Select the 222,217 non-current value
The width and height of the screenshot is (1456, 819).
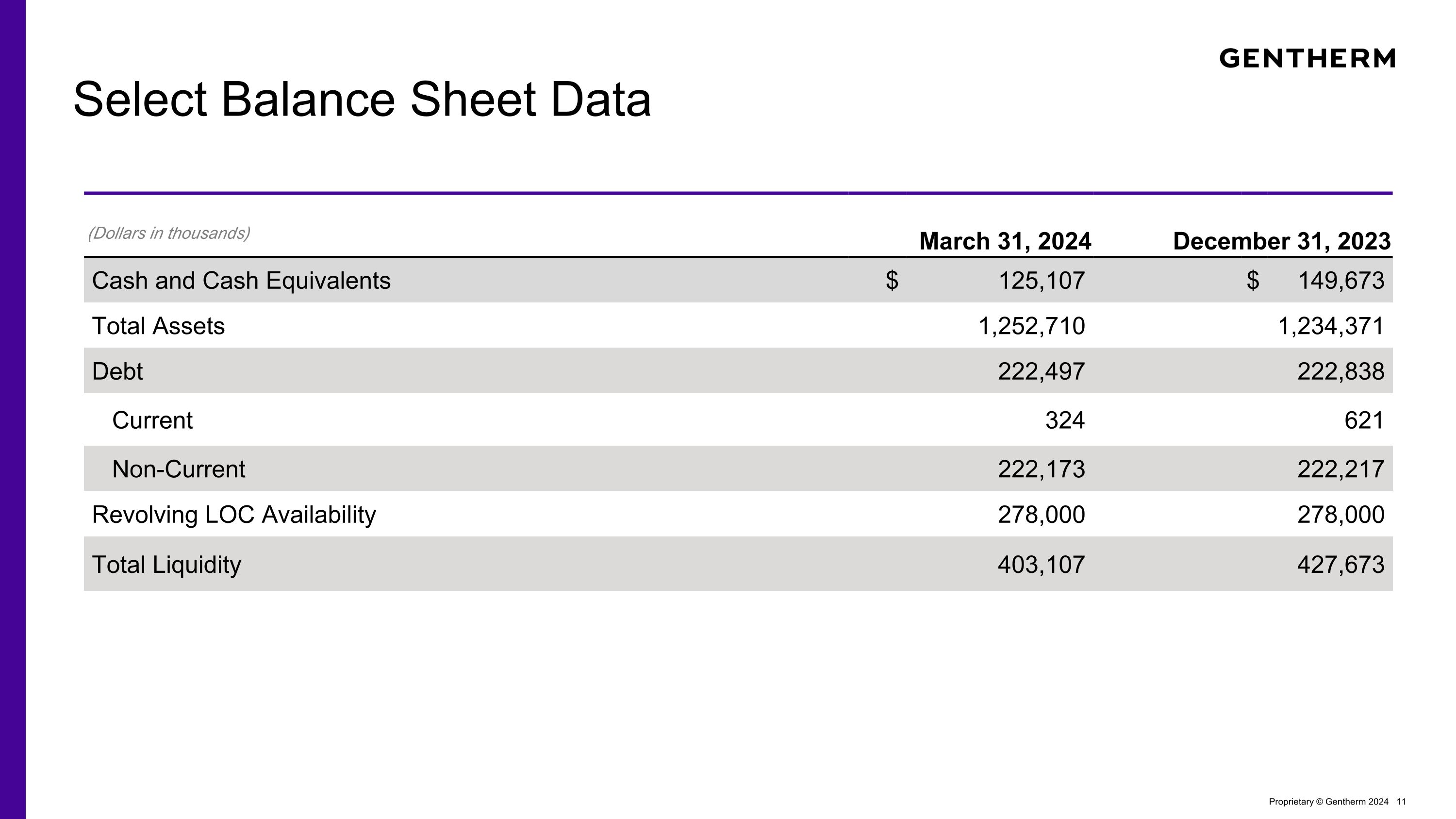pyautogui.click(x=1341, y=469)
